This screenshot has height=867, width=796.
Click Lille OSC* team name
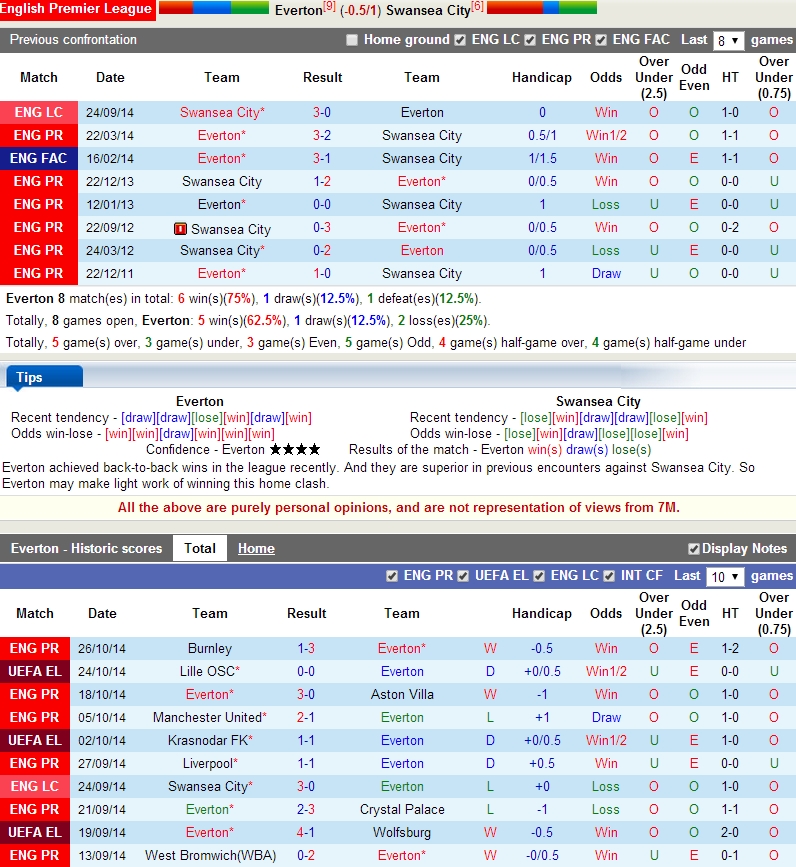(x=210, y=671)
